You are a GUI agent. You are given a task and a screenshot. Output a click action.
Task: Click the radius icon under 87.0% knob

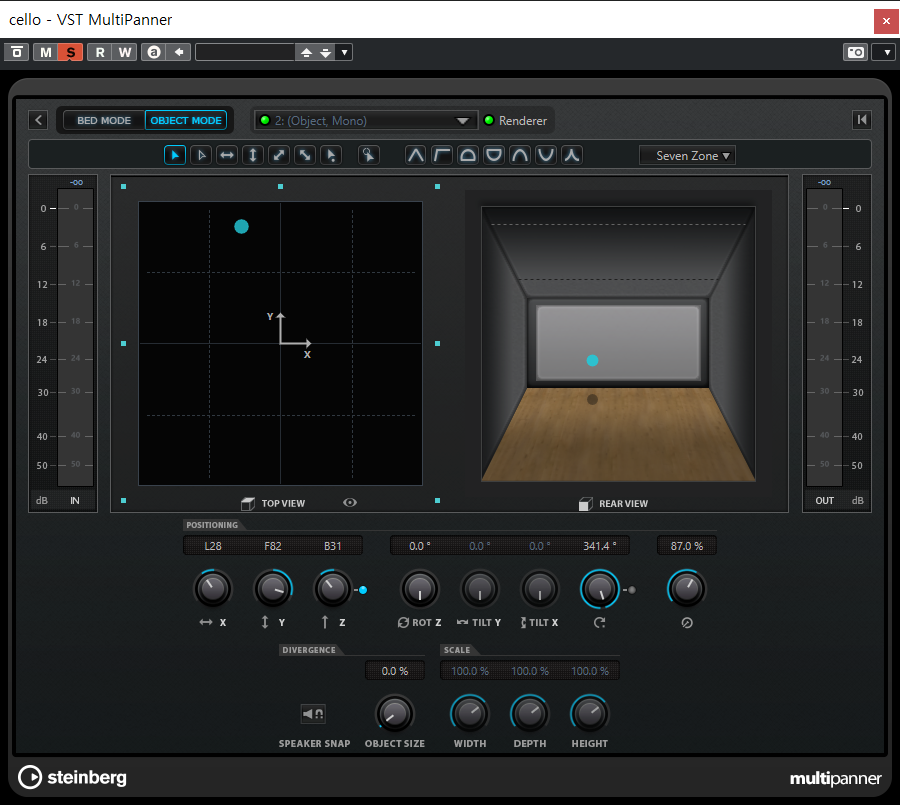coord(686,622)
